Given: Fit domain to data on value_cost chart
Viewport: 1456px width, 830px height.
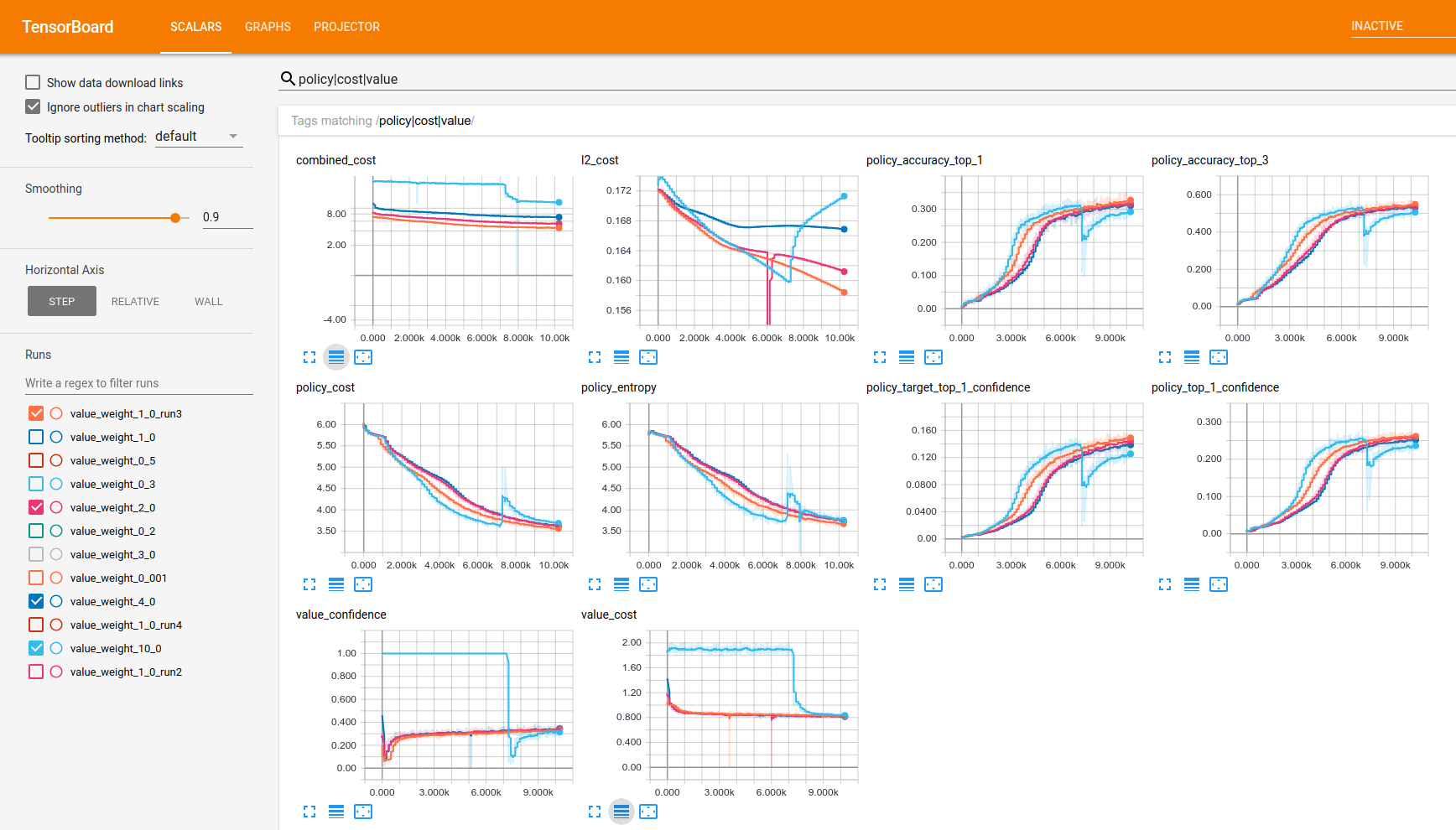Looking at the screenshot, I should (648, 812).
